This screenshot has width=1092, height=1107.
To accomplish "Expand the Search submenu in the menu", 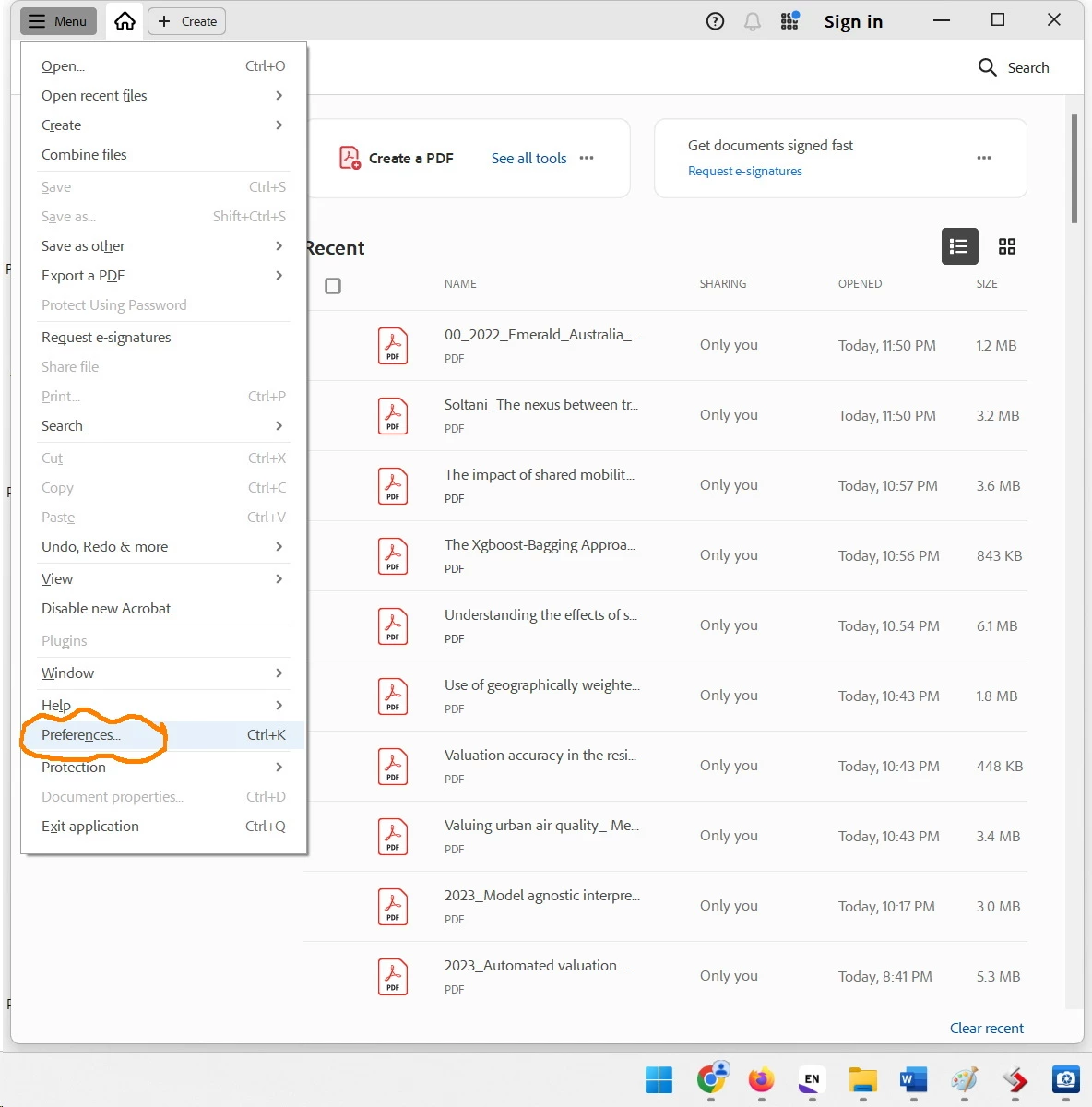I will pos(163,426).
